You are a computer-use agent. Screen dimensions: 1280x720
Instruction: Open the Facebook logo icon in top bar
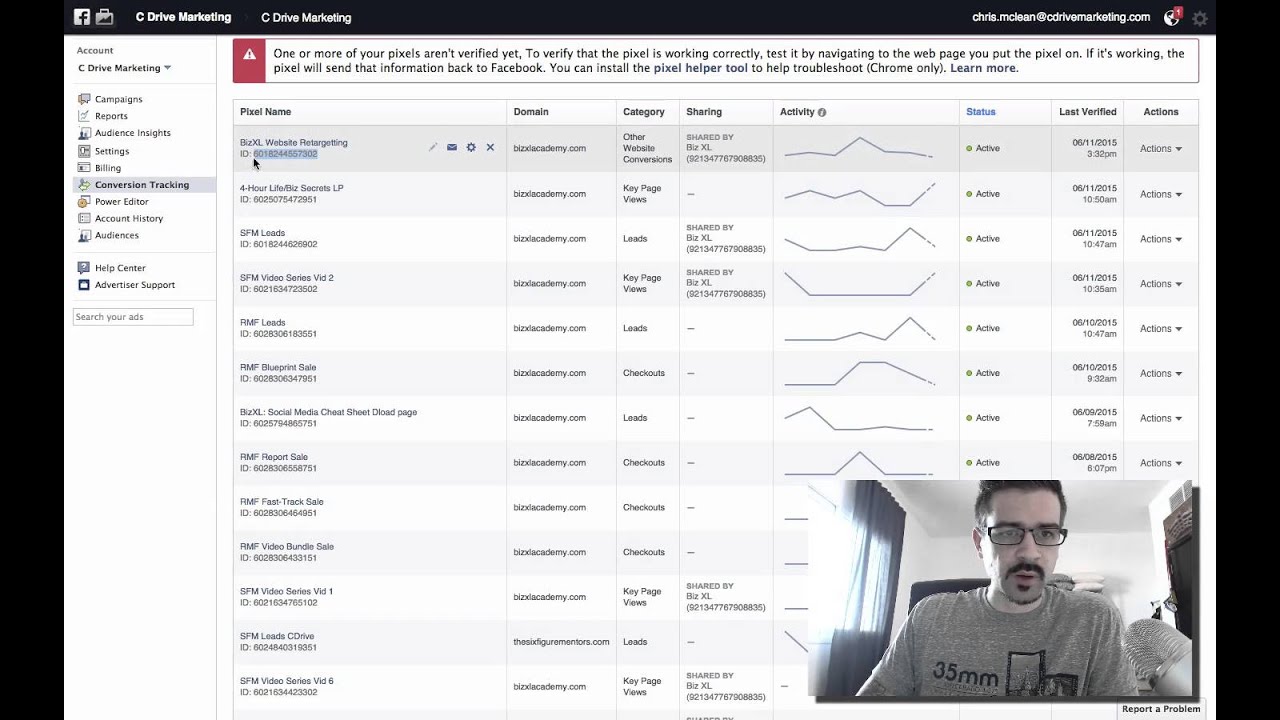point(82,17)
